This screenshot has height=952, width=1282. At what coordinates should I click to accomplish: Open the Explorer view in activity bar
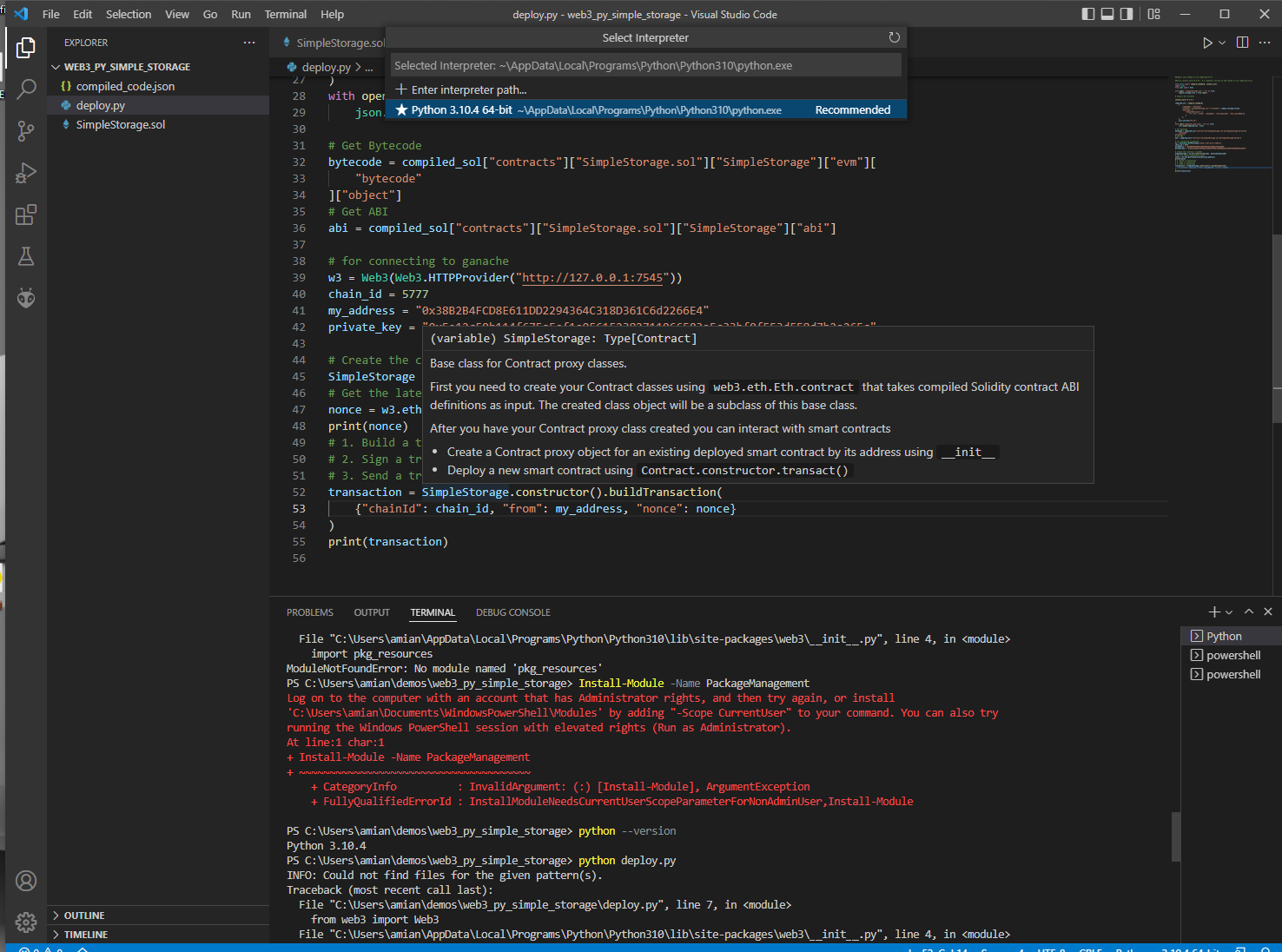(26, 47)
